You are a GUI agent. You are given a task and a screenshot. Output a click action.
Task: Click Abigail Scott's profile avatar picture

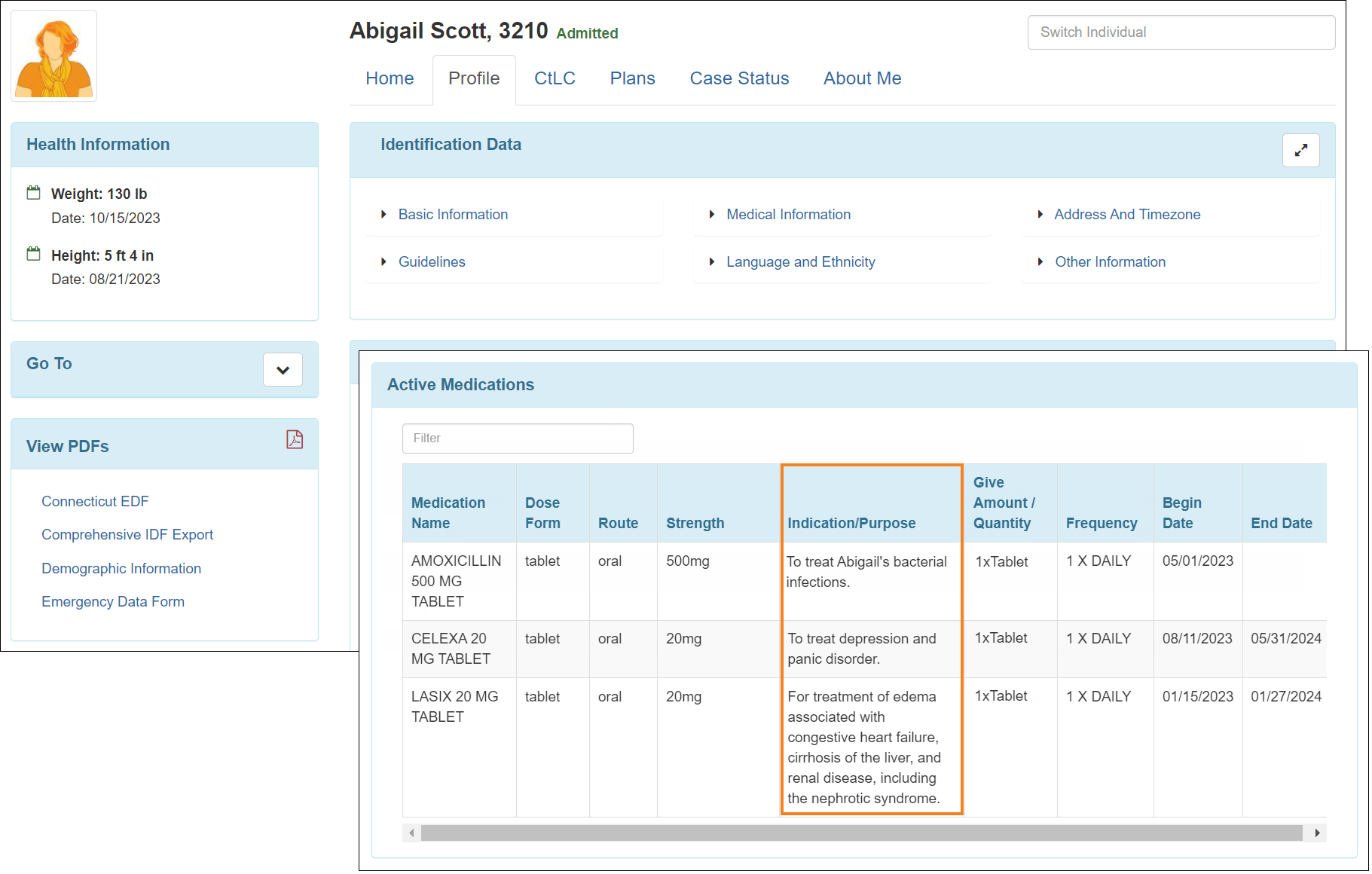click(54, 56)
